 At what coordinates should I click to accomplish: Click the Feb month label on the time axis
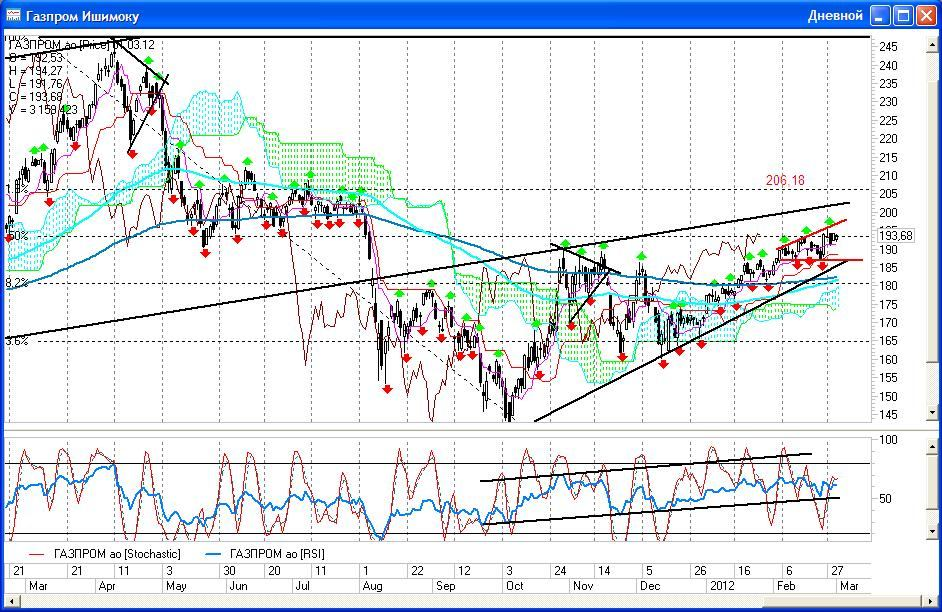pos(786,586)
